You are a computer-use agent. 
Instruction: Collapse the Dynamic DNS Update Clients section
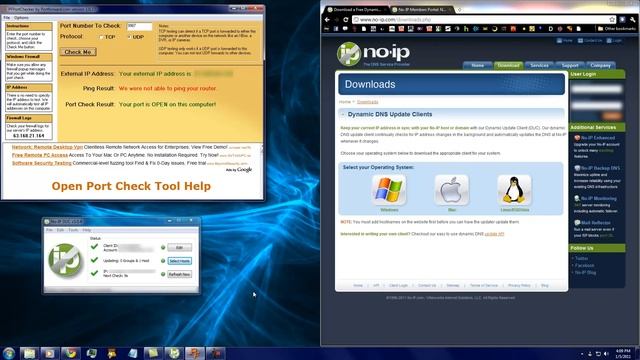(342, 115)
